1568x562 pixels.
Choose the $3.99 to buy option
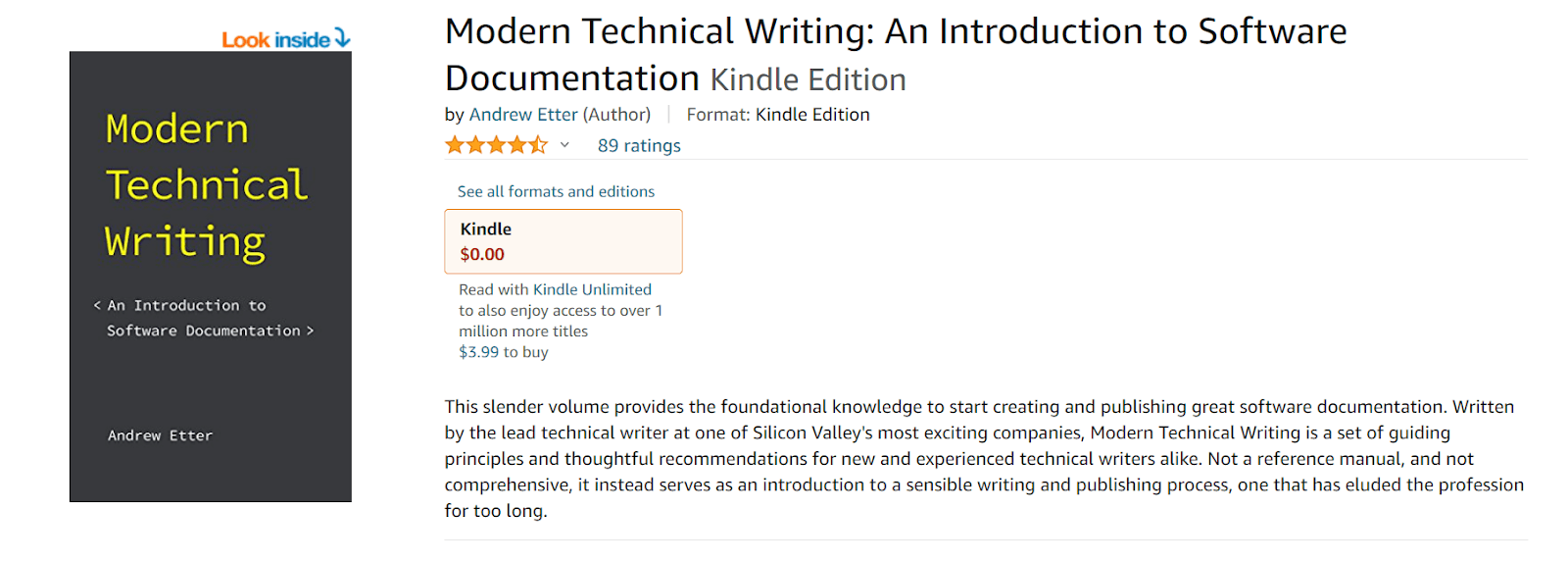tap(503, 352)
